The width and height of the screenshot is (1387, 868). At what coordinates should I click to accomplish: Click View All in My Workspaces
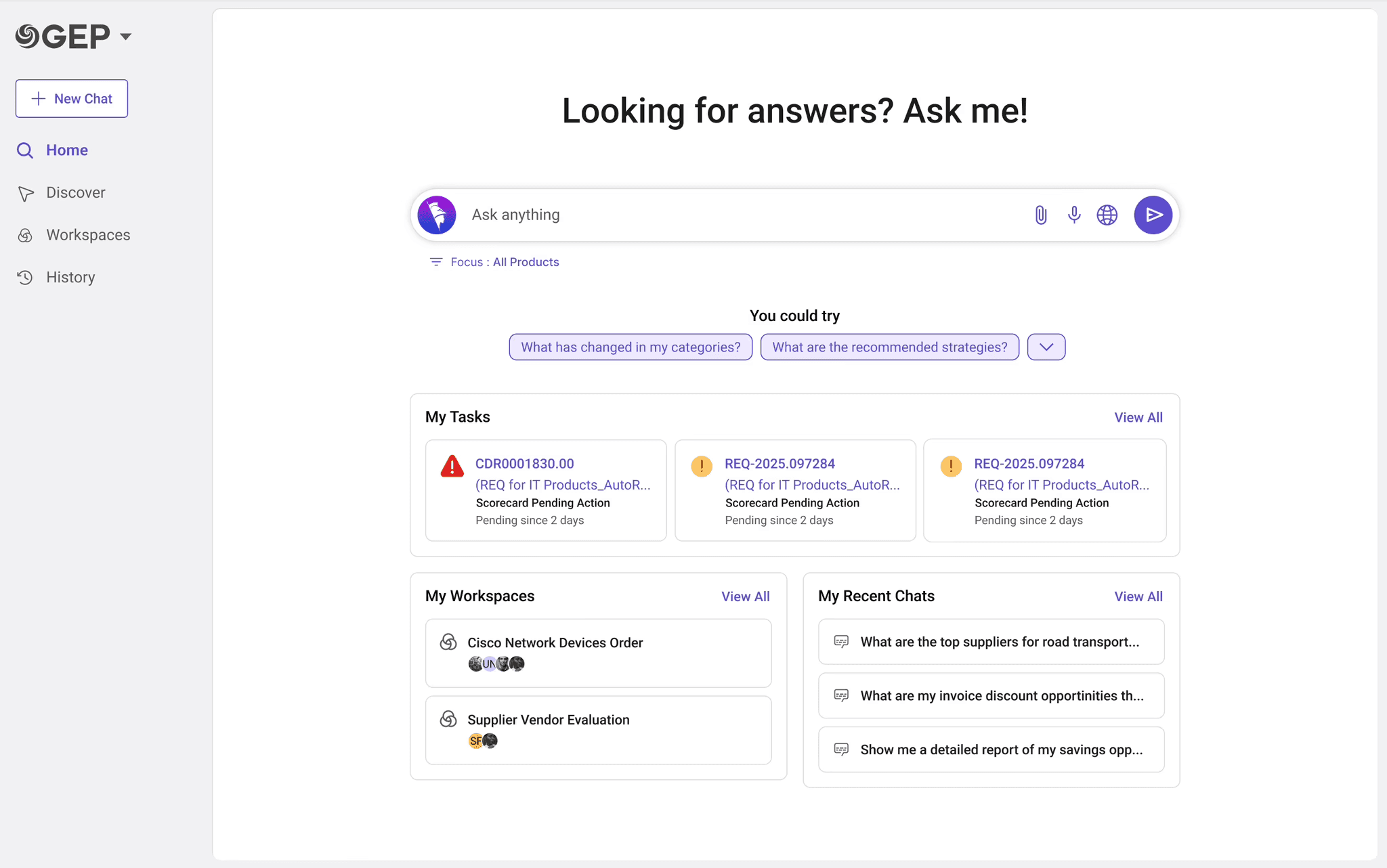(x=745, y=596)
